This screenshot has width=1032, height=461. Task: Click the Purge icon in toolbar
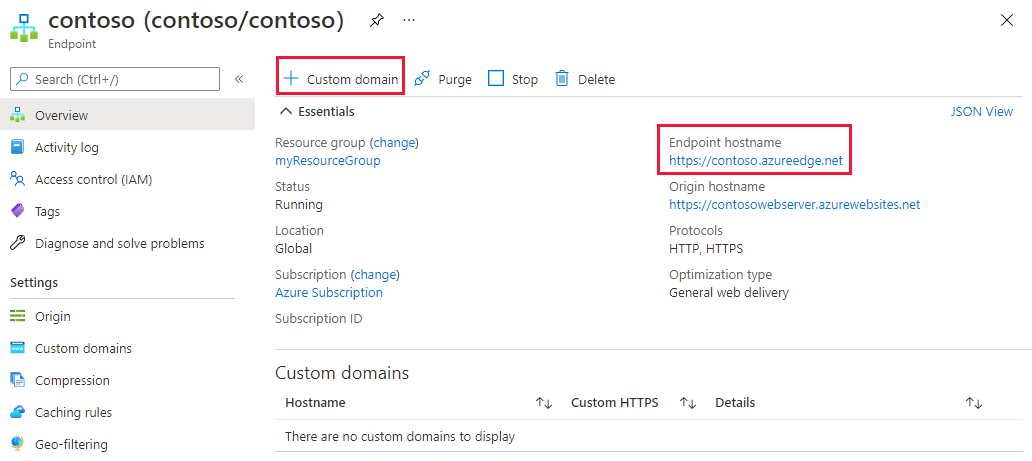point(422,79)
